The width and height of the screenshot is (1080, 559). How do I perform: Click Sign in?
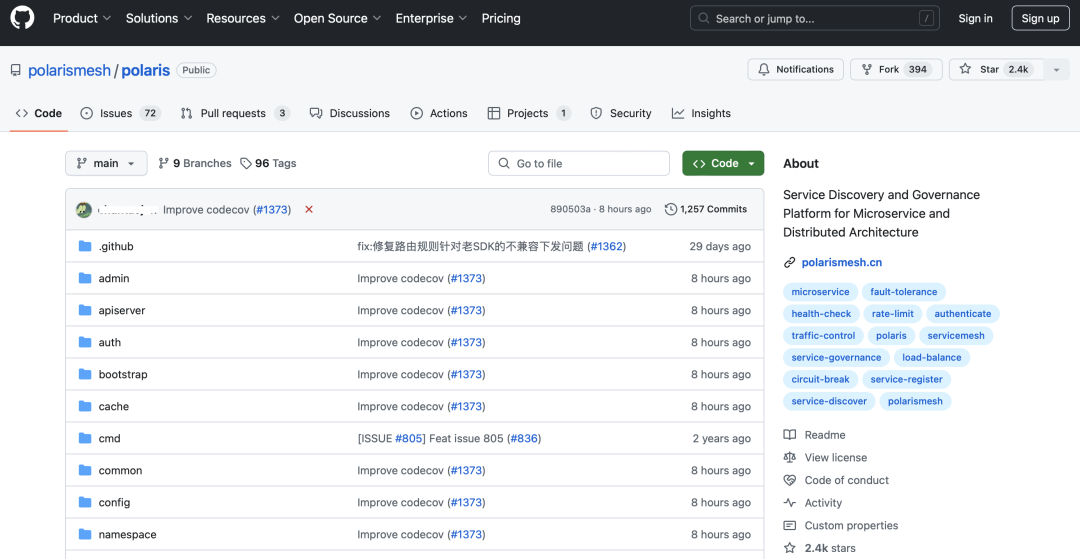[x=975, y=19]
